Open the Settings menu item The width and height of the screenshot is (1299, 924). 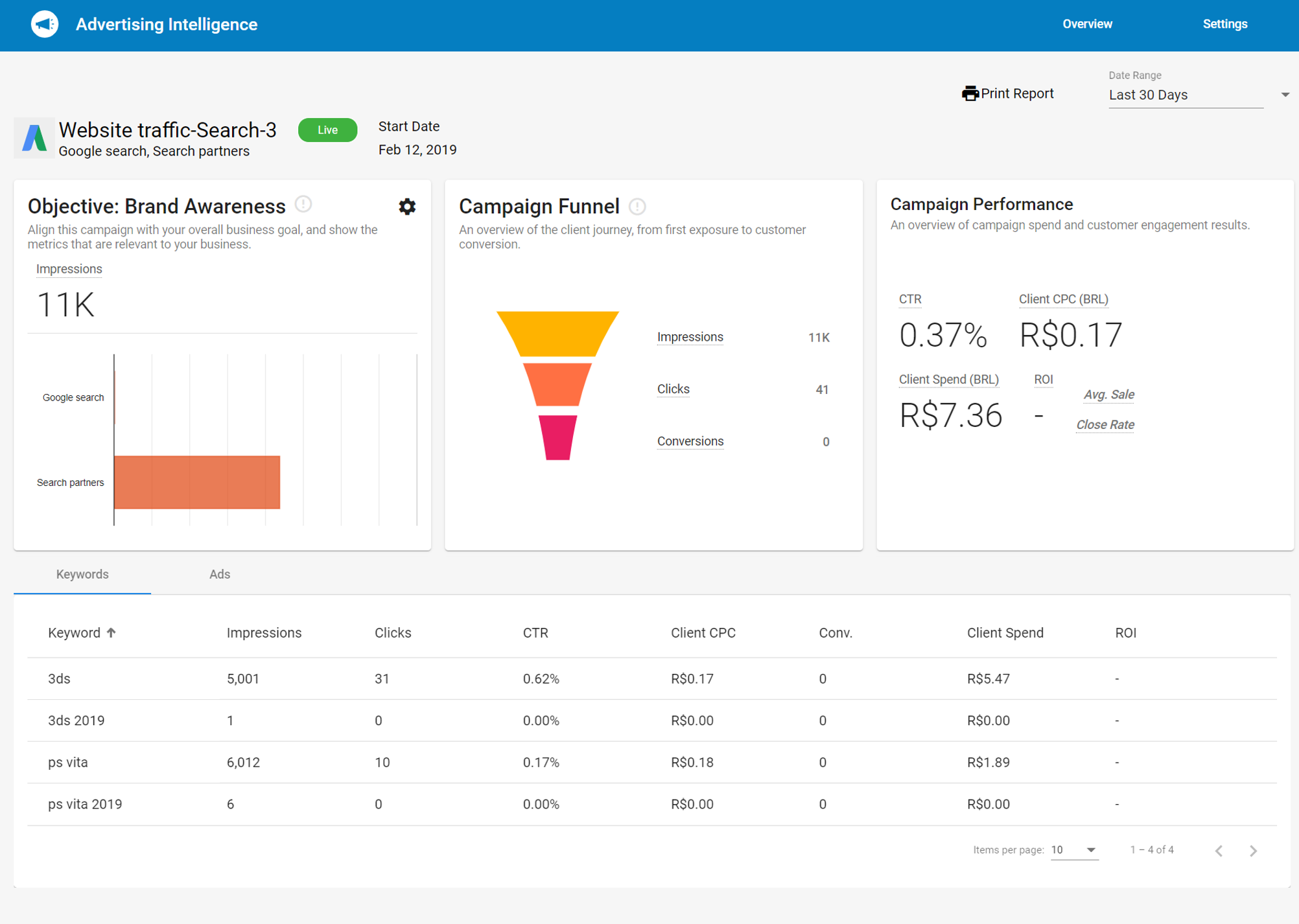tap(1224, 25)
